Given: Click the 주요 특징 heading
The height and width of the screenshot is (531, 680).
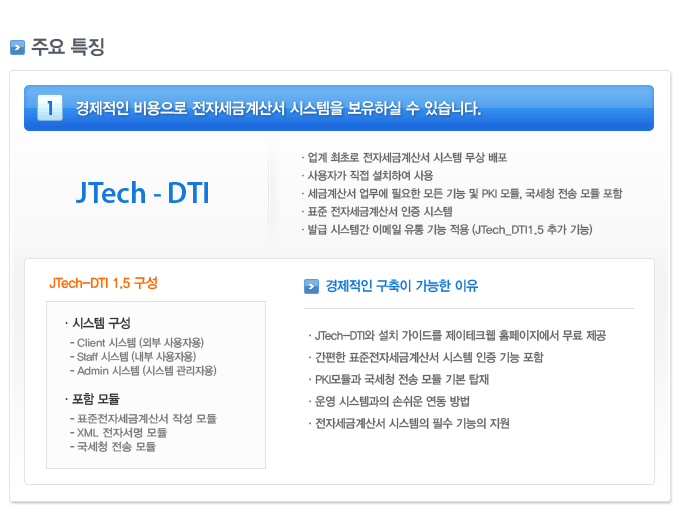Looking at the screenshot, I should 68,47.
